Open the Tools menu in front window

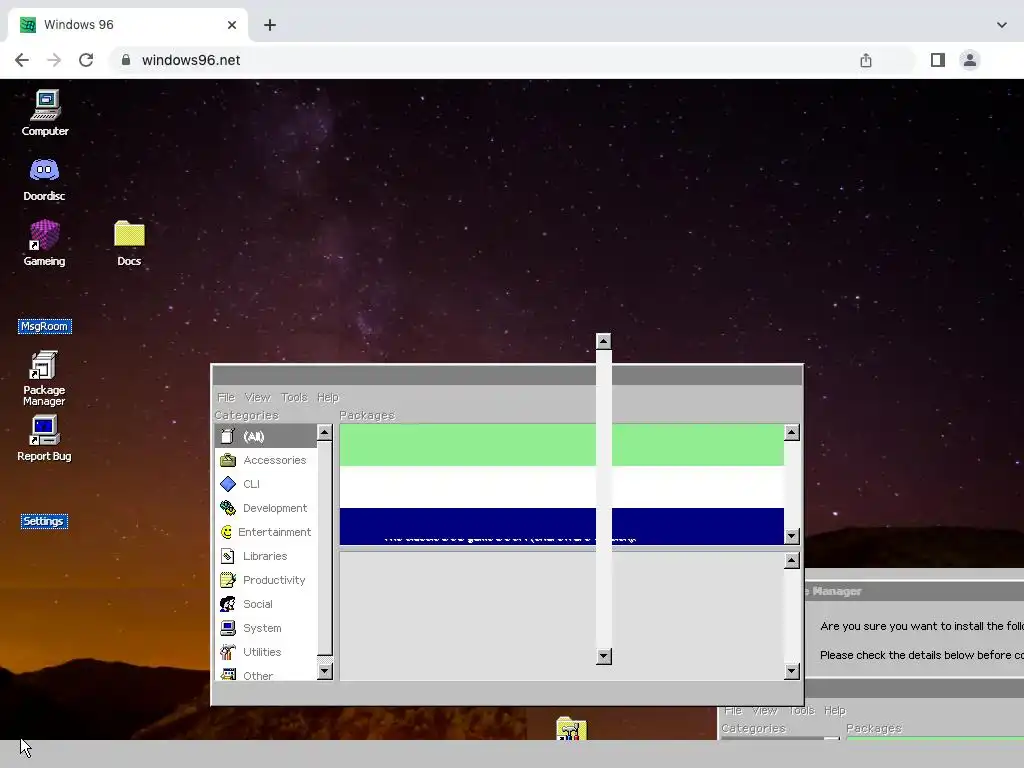coord(294,397)
